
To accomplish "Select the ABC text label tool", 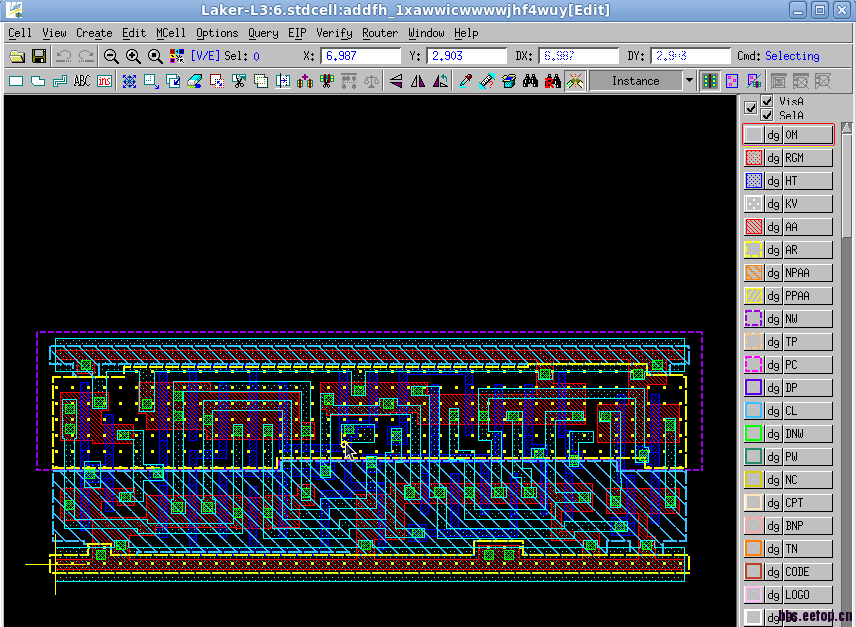I will point(82,81).
